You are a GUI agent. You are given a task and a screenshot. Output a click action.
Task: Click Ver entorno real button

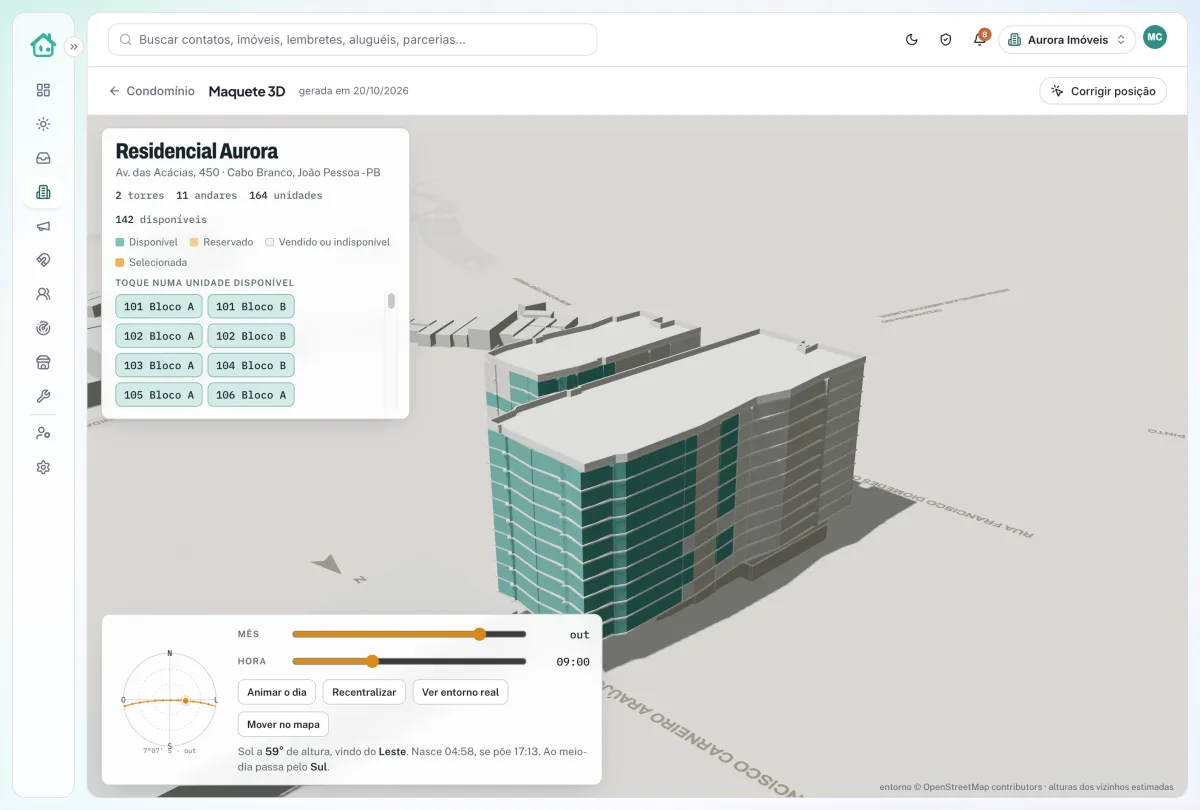click(460, 692)
